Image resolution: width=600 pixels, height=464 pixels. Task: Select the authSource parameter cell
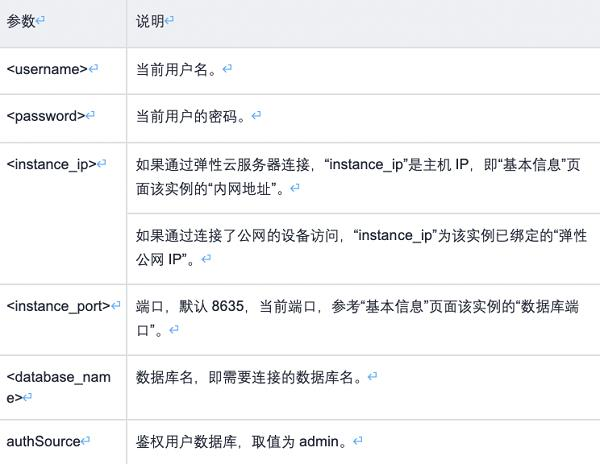(43, 440)
